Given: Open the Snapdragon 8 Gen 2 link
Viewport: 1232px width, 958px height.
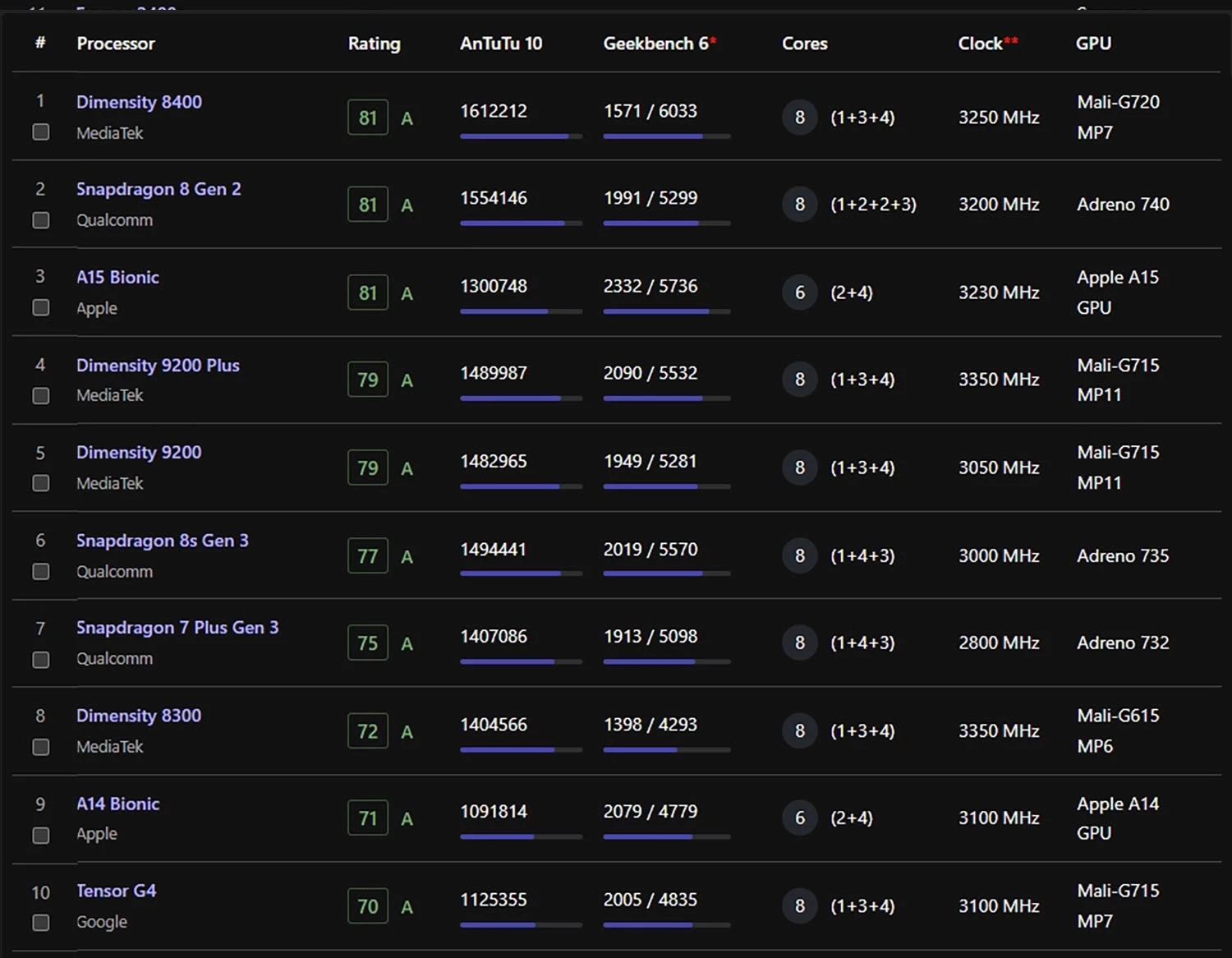Looking at the screenshot, I should click(159, 189).
